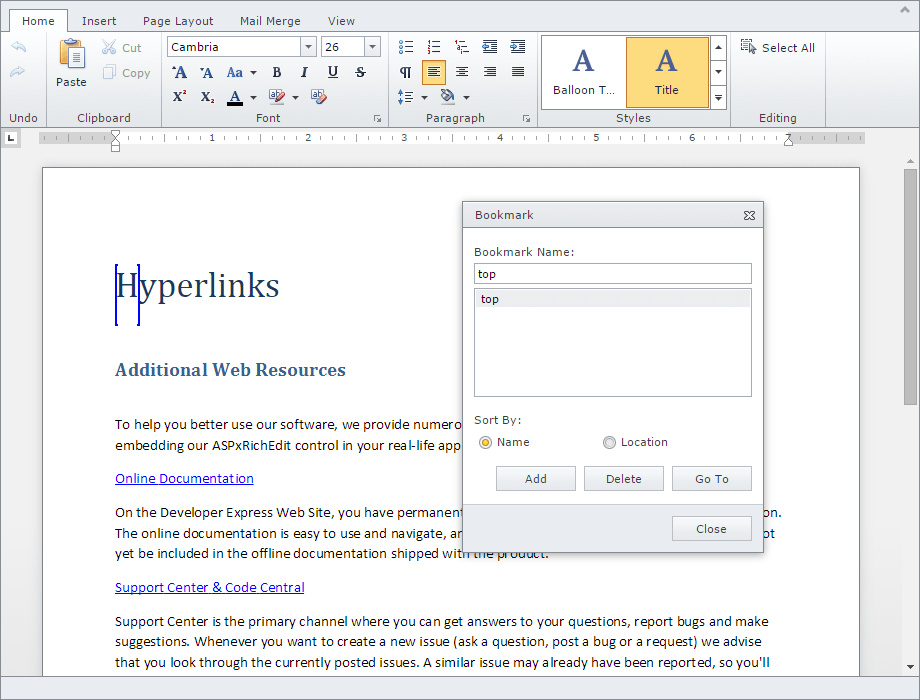Open the Mail Merge tab
The width and height of the screenshot is (920, 700).
coord(270,21)
